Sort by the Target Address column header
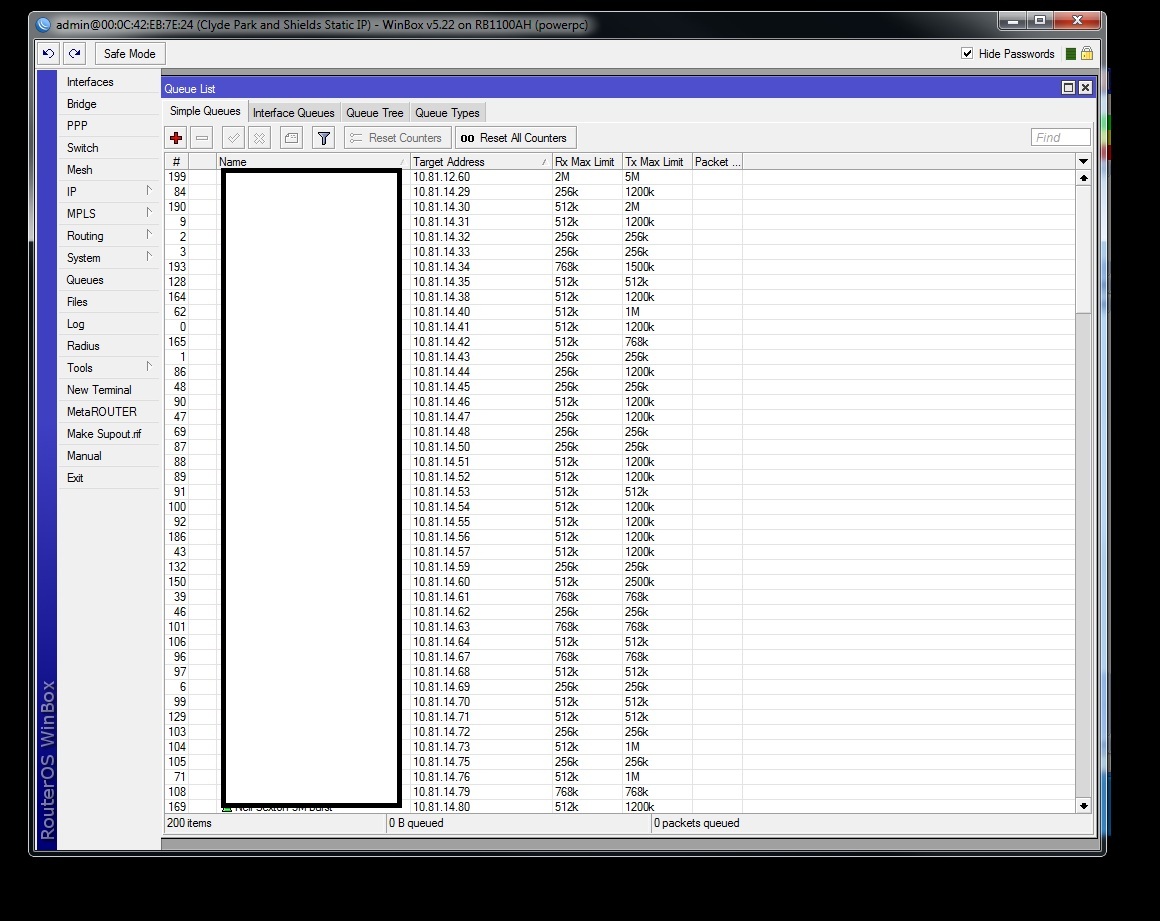 pos(481,161)
